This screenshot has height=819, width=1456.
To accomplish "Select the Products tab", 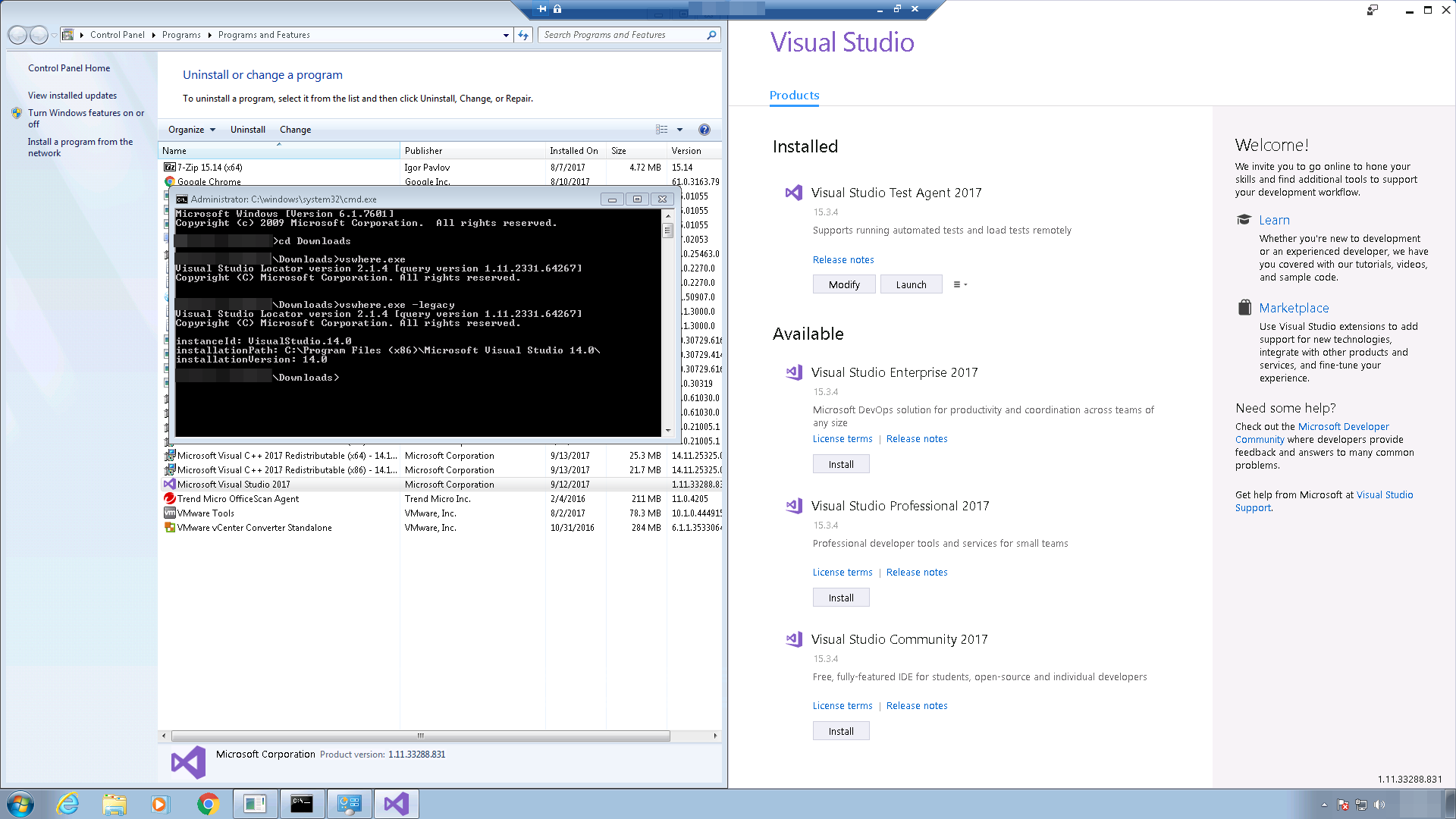I will 794,96.
